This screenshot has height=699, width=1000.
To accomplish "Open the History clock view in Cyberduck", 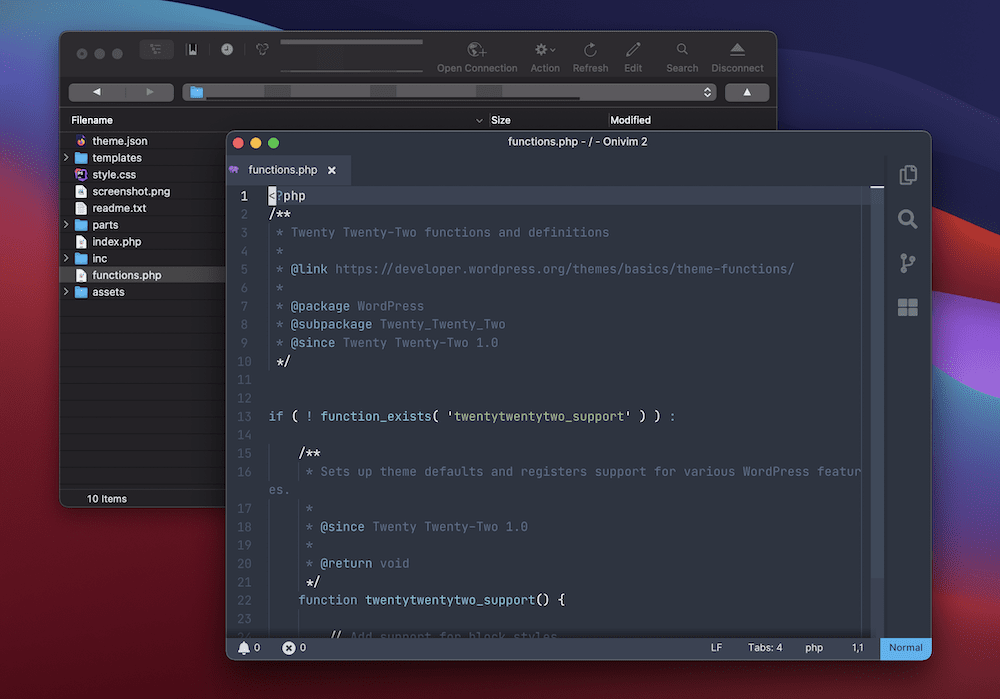I will coord(227,49).
